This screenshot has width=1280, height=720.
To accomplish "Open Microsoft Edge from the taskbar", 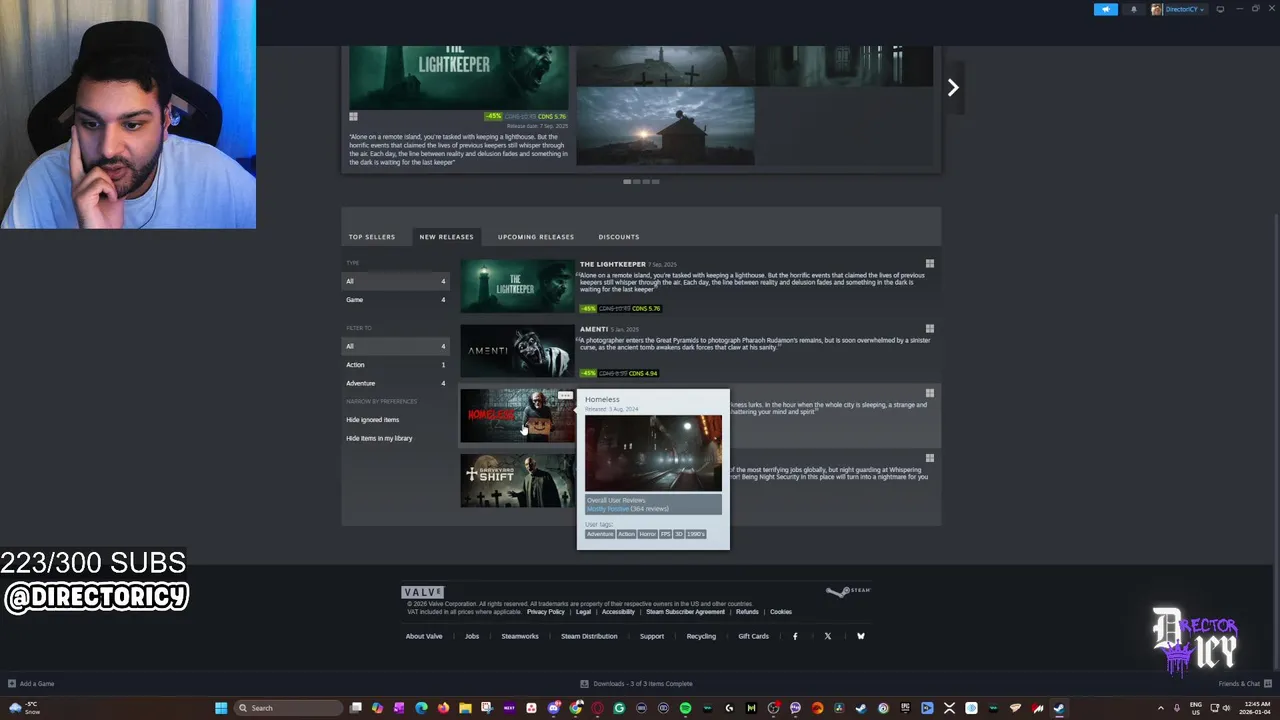I will 421,708.
